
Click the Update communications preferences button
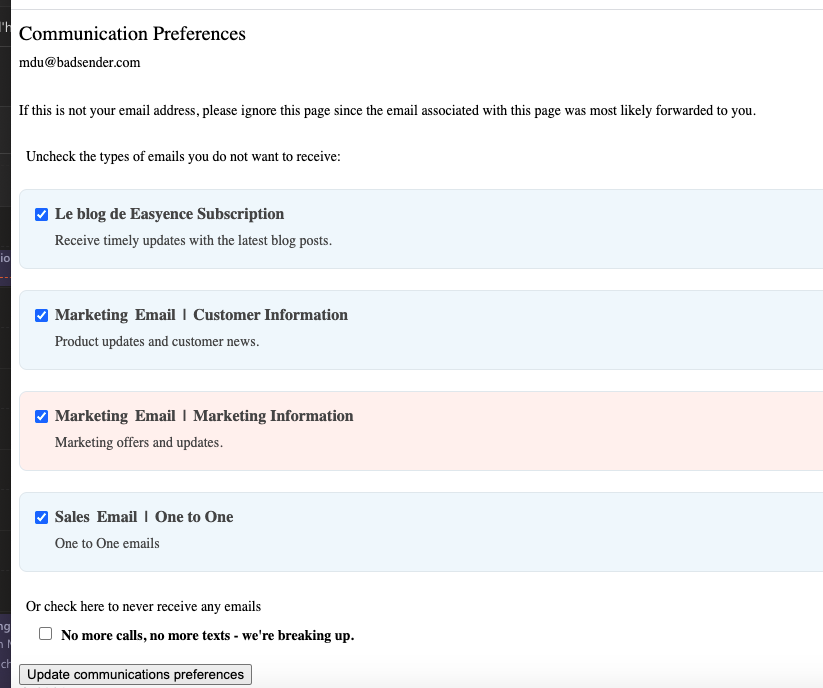point(135,674)
